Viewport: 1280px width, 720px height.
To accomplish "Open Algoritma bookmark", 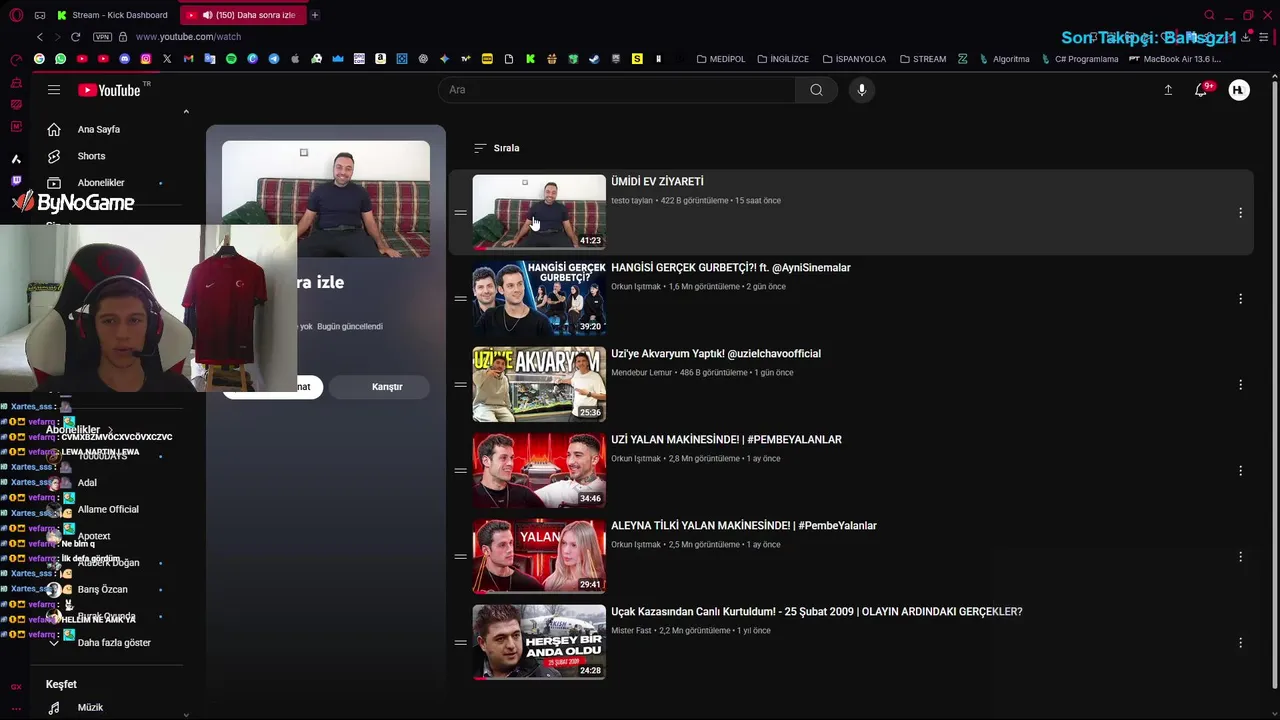I will (x=1003, y=59).
